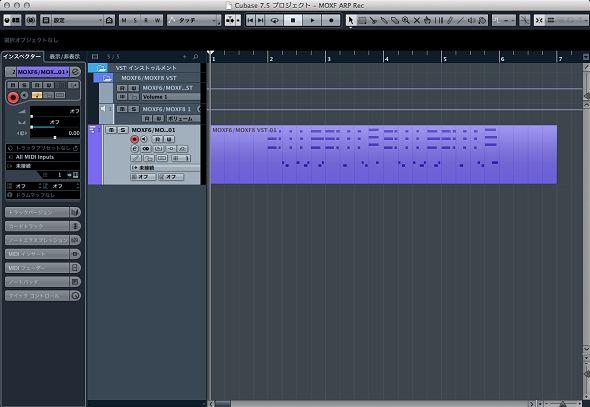The height and width of the screenshot is (407, 590).
Task: Click the camera snapshot icon after 設定
Action: (x=109, y=20)
